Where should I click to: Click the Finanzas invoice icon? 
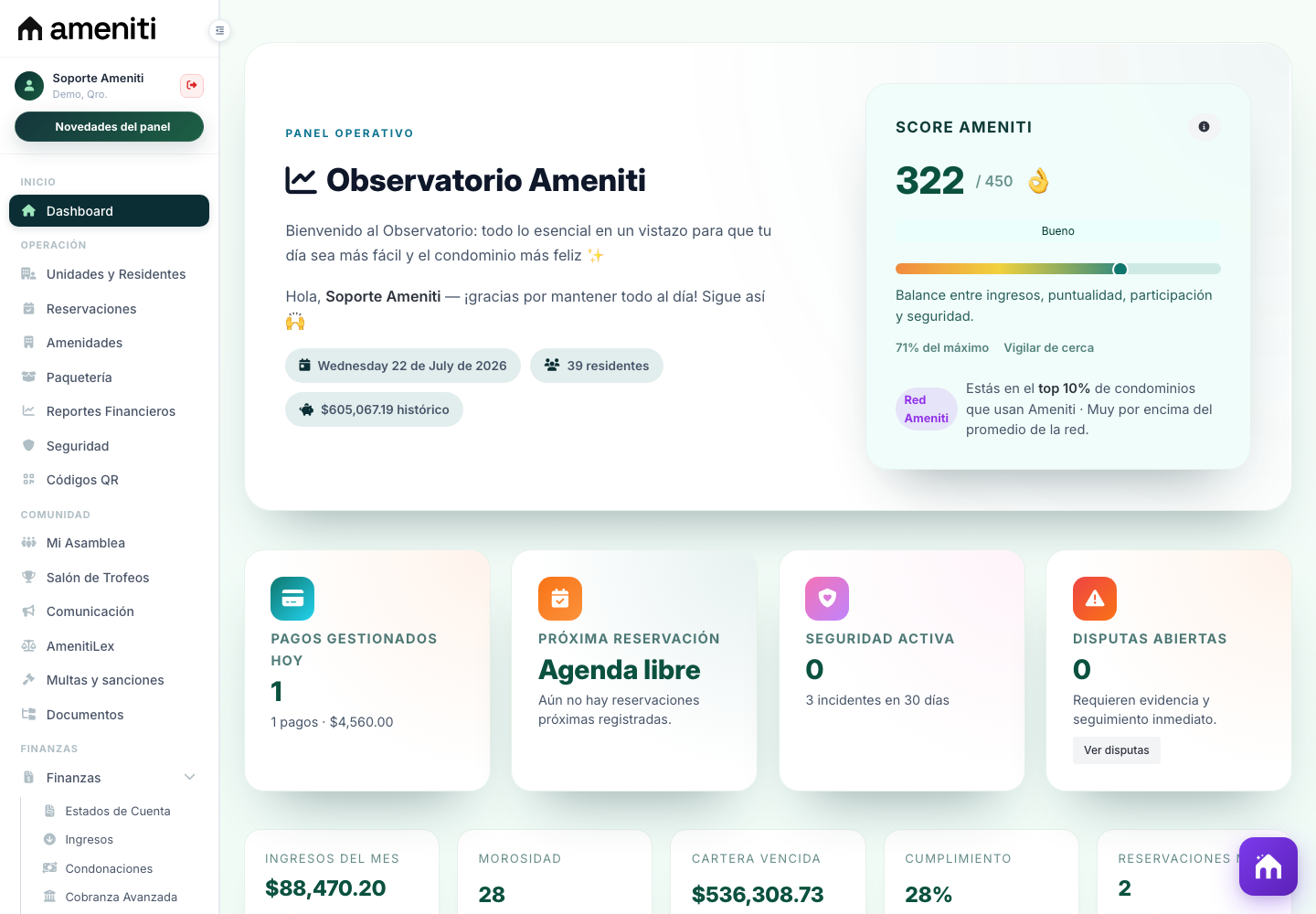click(x=28, y=778)
